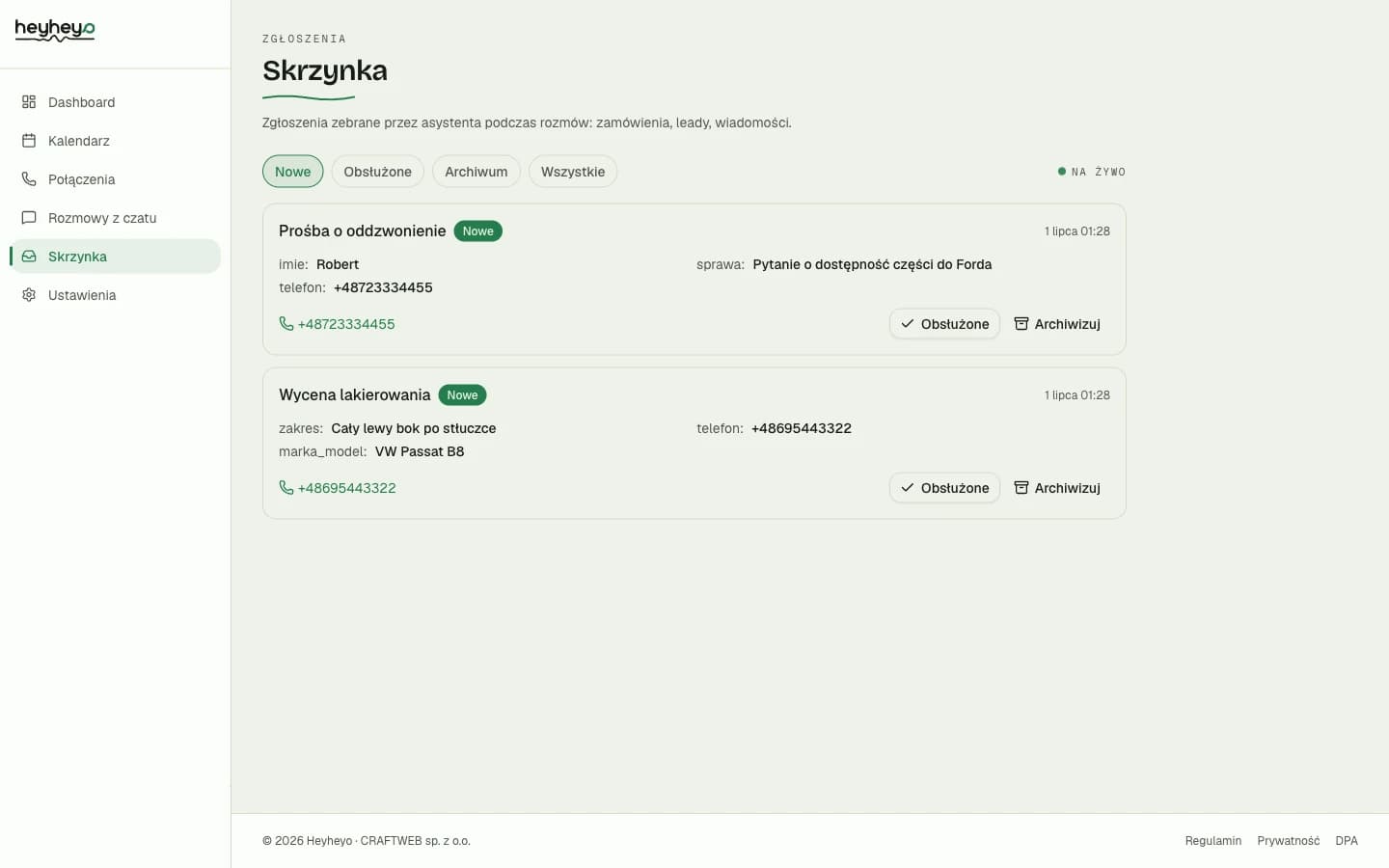Switch to the Obsłużone filter tab
The height and width of the screenshot is (868, 1389).
pos(377,172)
